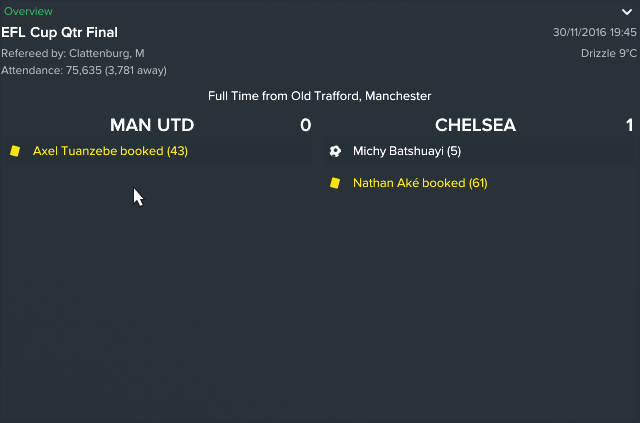The width and height of the screenshot is (640, 423).
Task: Click the Refereed by label
Action: (34, 53)
